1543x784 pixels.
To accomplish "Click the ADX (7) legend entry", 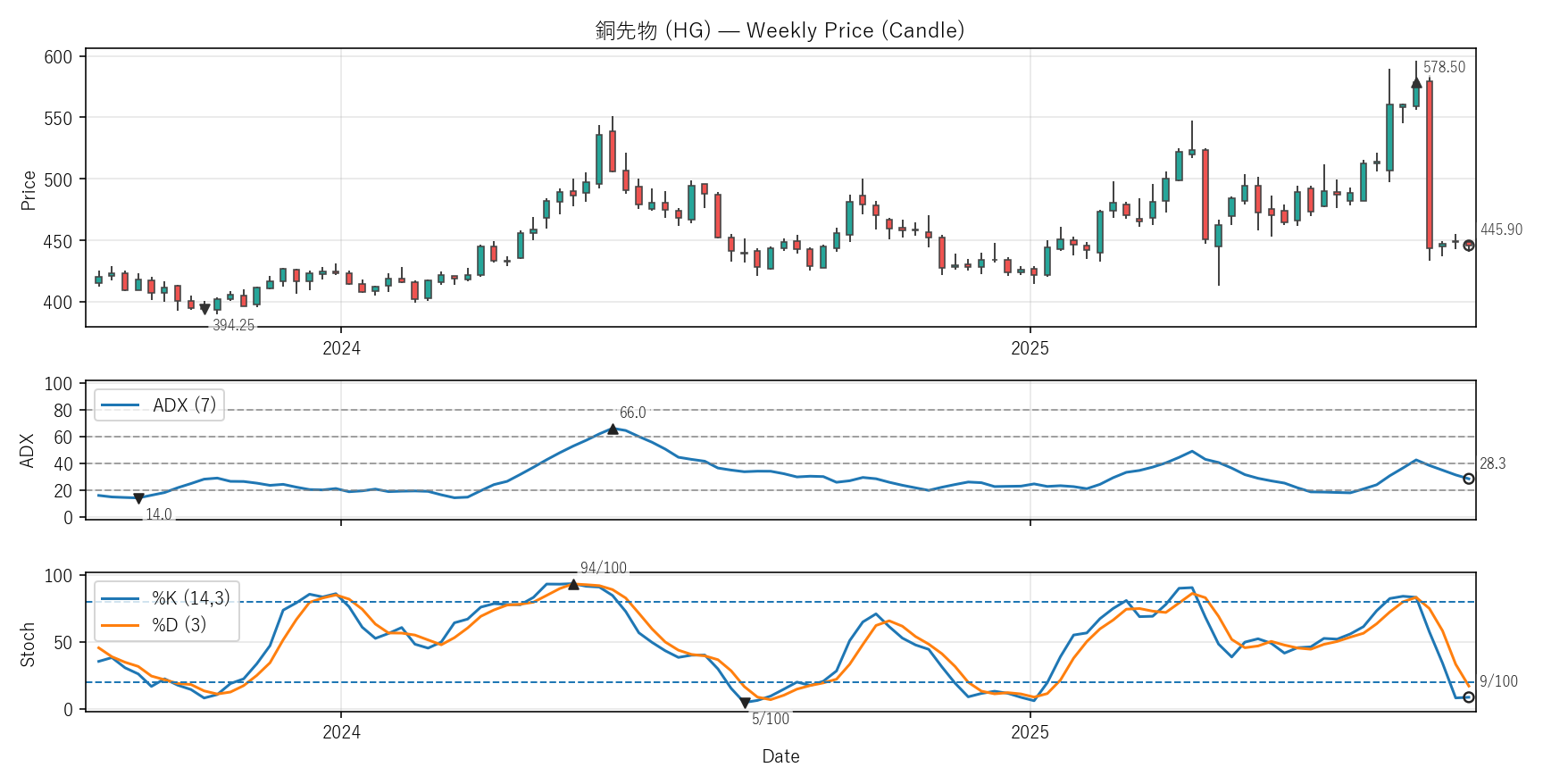I will point(159,405).
